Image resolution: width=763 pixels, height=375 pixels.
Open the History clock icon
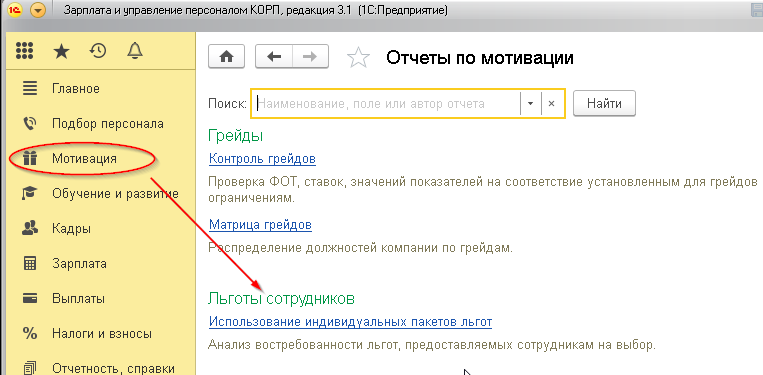click(x=98, y=51)
